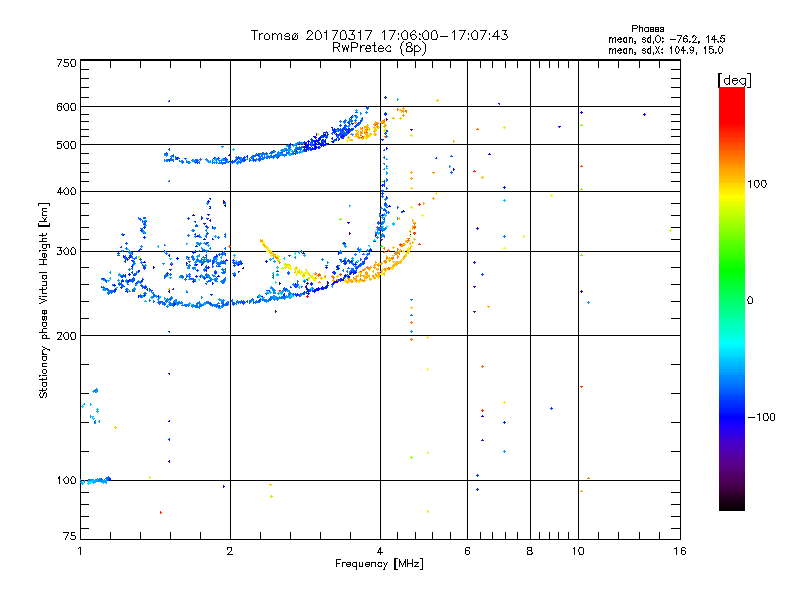Click x-axis tick label '6'
This screenshot has height=600, width=800.
tap(467, 551)
